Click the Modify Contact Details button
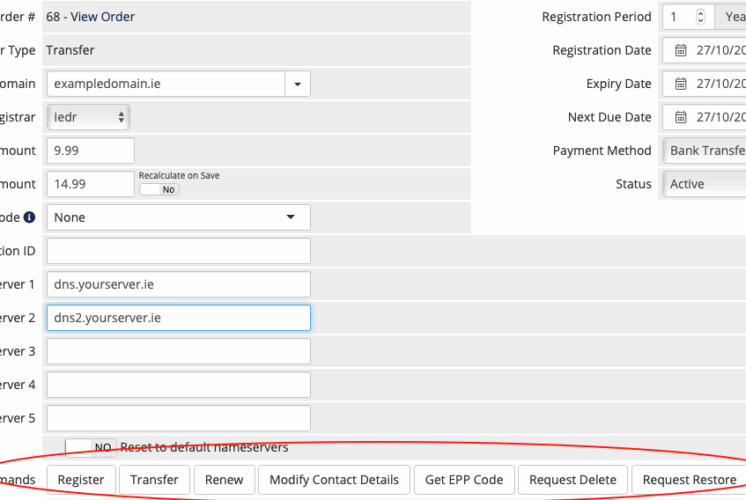Screen dimensions: 746x500 [x=334, y=480]
